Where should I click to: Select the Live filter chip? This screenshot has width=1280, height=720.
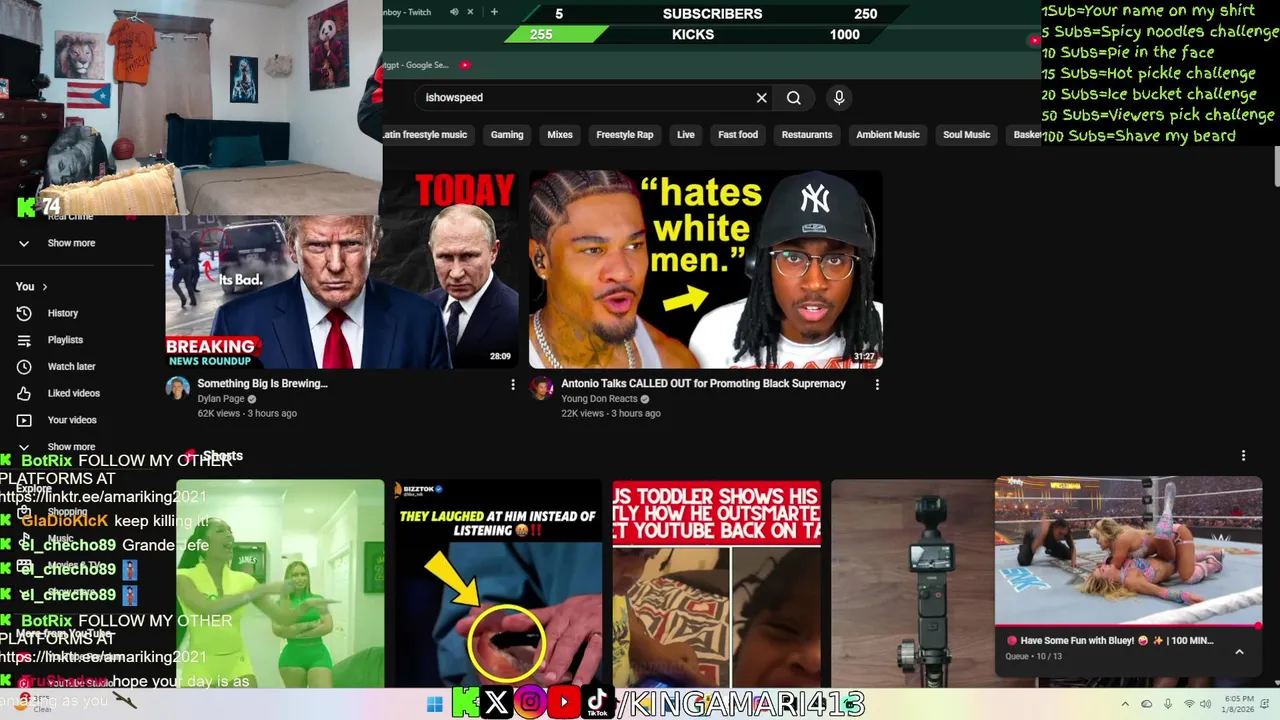pos(686,135)
